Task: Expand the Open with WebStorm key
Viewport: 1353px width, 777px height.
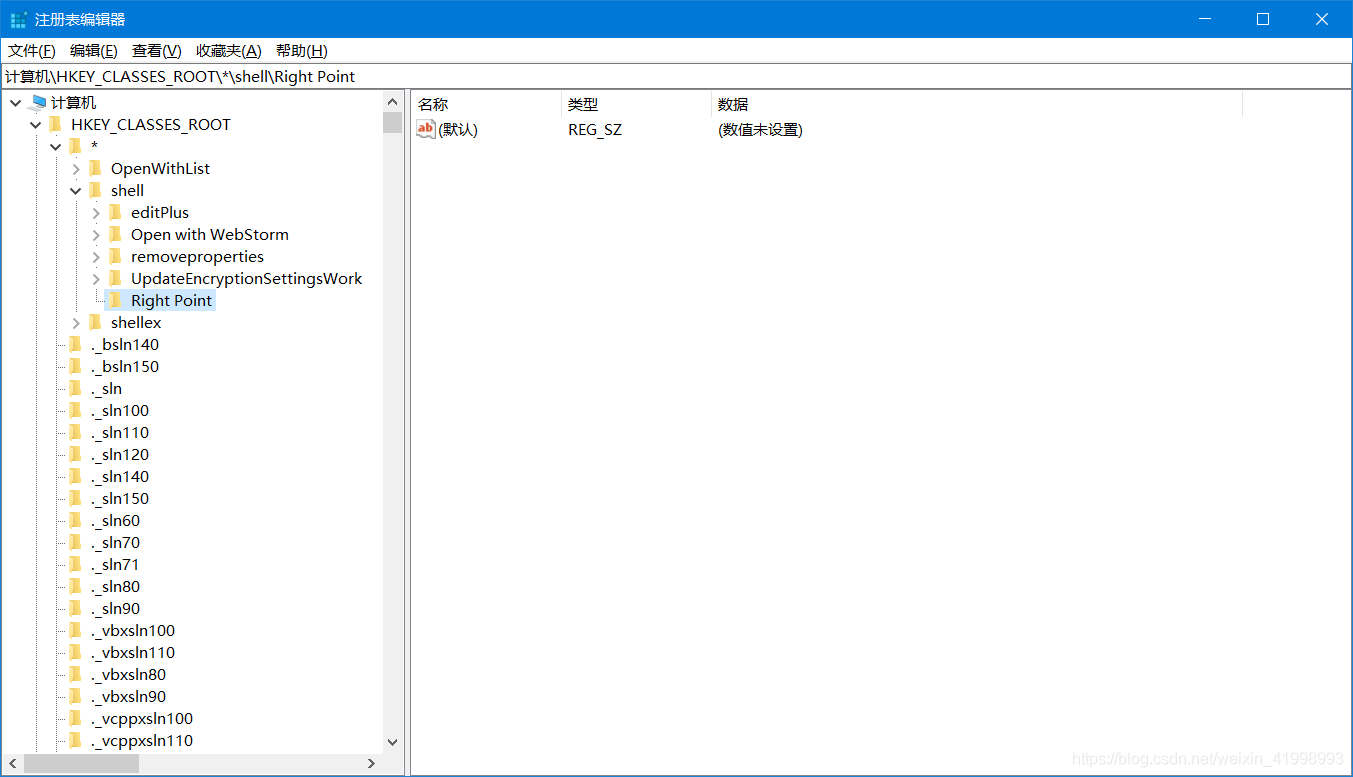Action: pyautogui.click(x=96, y=234)
